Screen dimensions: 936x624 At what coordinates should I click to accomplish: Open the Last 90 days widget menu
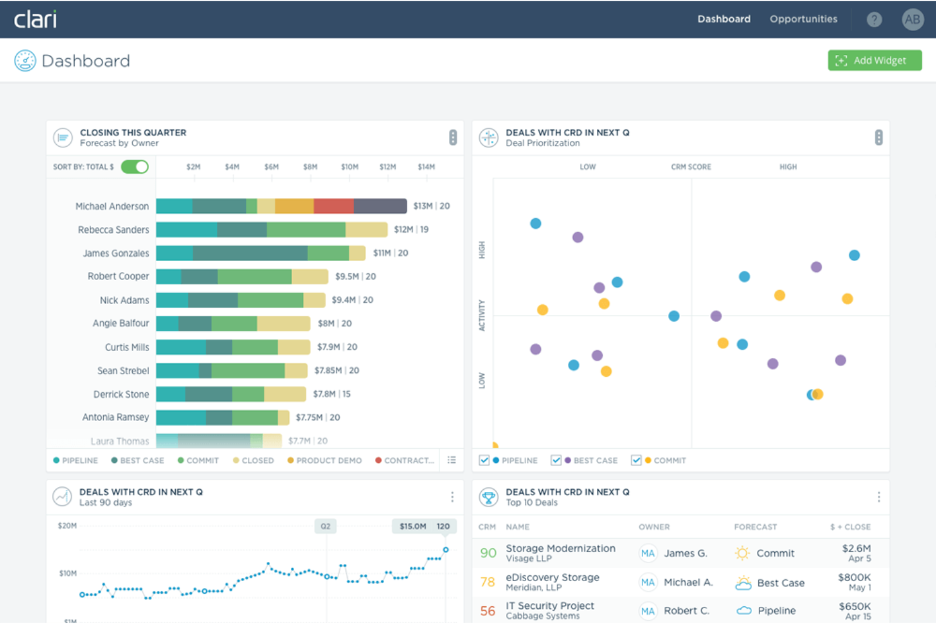coord(452,496)
